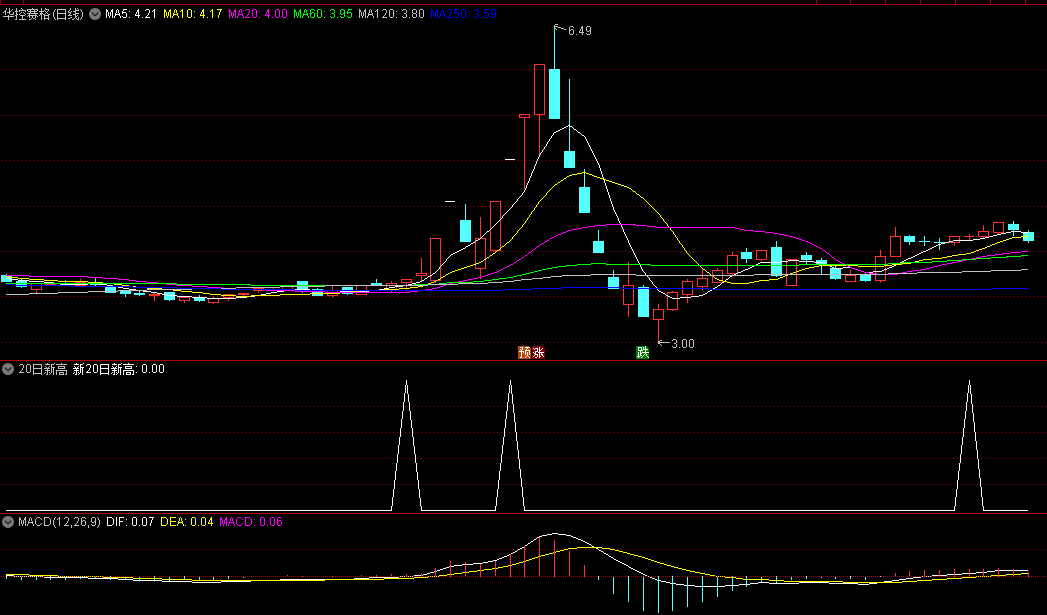Viewport: 1047px width, 615px height.
Task: Click the 新20日新高: 0.00 value
Action: pos(118,369)
